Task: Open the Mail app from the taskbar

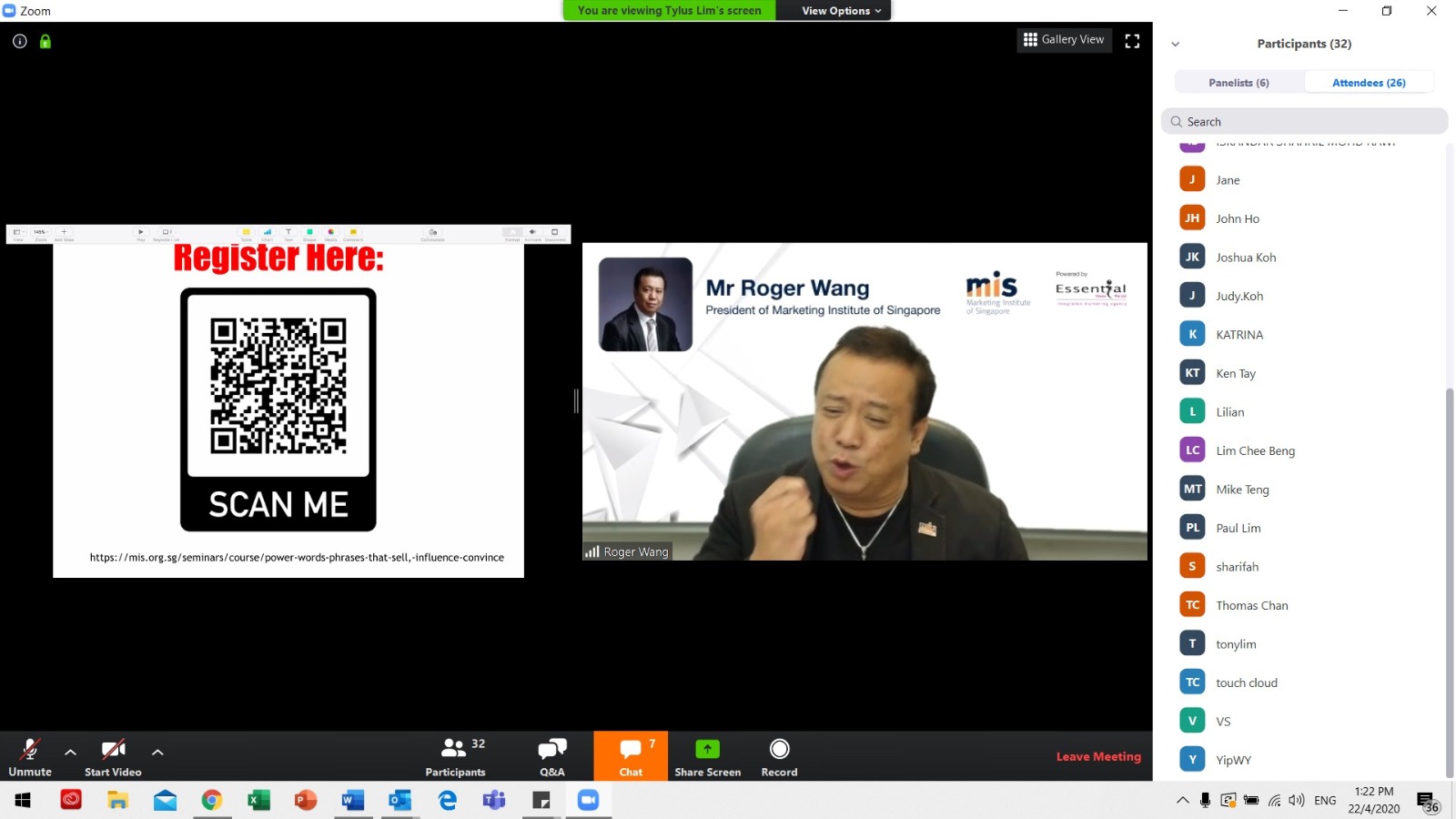Action: click(x=165, y=800)
